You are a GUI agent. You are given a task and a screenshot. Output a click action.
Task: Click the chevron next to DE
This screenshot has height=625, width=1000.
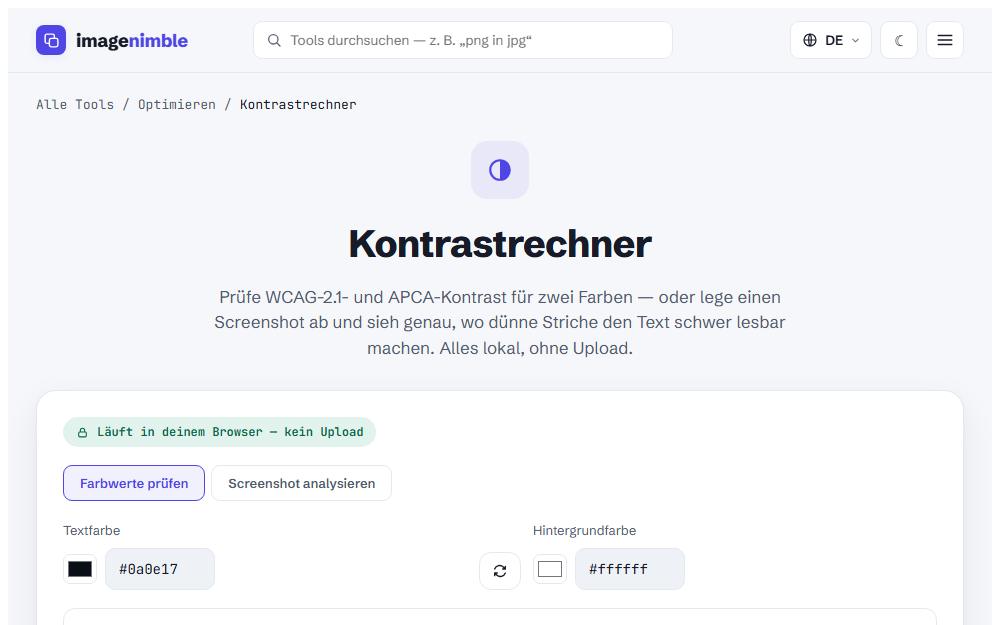click(856, 40)
